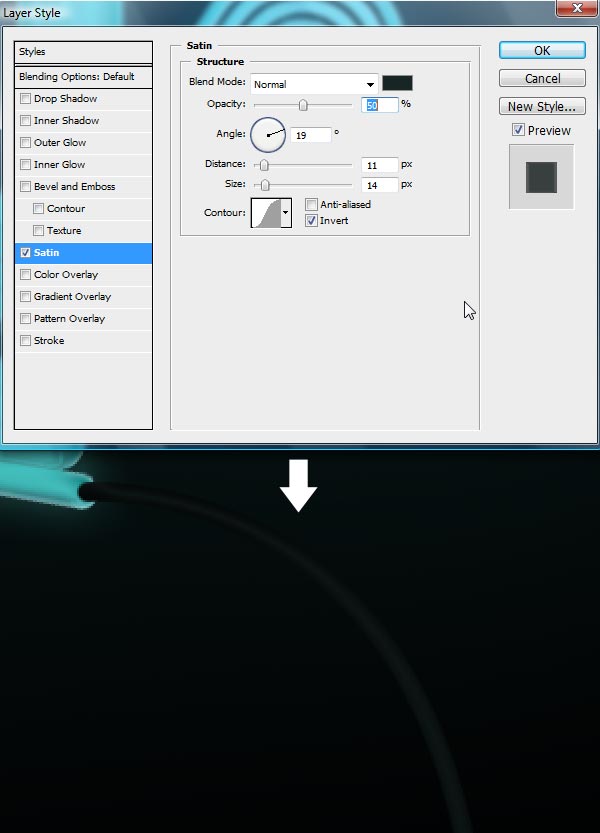
Task: Enable the Gradient Overlay checkbox
Action: (25, 296)
